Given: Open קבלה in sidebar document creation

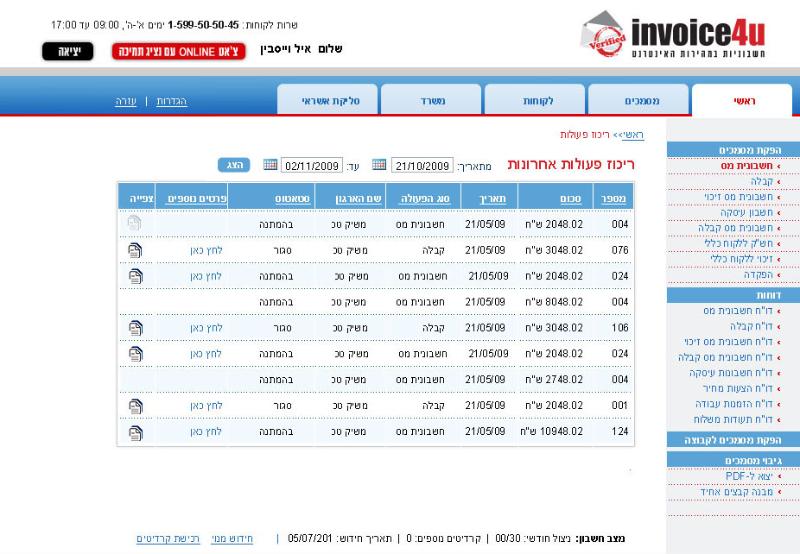Looking at the screenshot, I should pyautogui.click(x=761, y=181).
